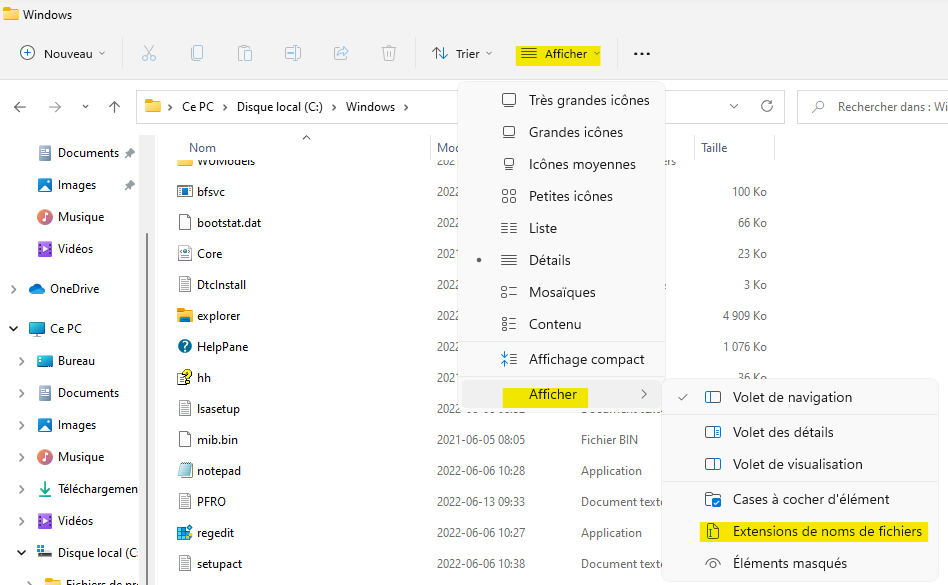Screen dimensions: 948x585
Task: Choose Mosaïques from the view menu
Action: 561,292
